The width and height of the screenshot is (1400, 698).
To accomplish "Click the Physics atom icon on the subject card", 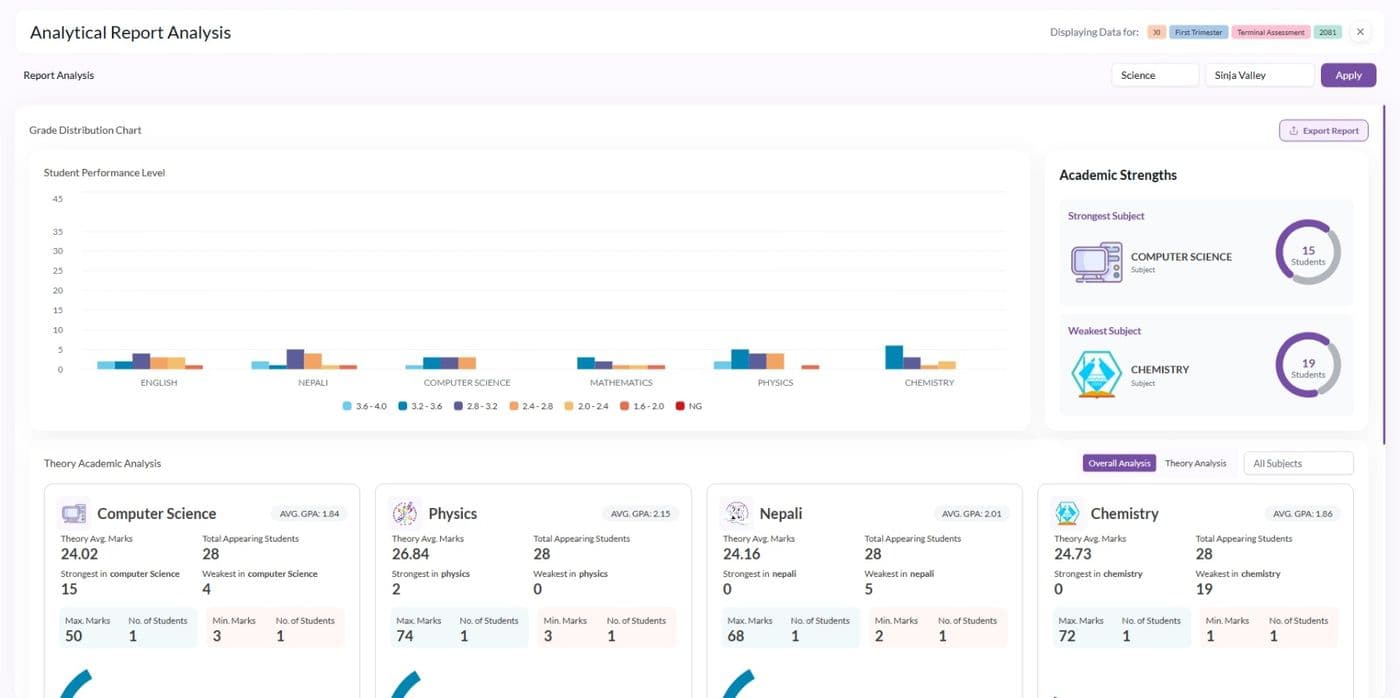I will (405, 513).
